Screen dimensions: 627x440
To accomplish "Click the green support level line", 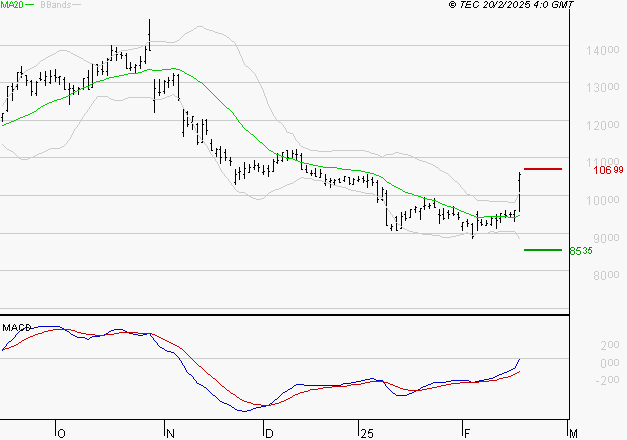I will tap(543, 250).
